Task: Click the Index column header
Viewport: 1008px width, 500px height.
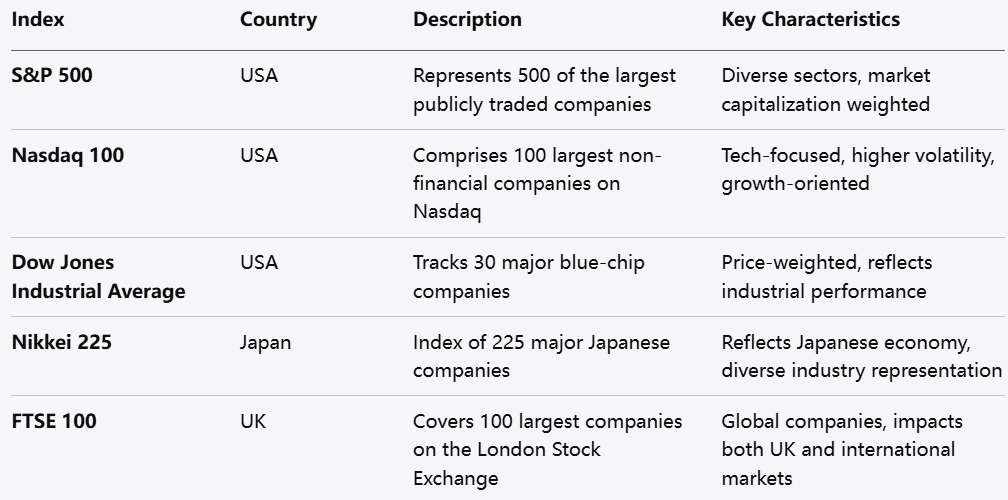Action: tap(38, 20)
